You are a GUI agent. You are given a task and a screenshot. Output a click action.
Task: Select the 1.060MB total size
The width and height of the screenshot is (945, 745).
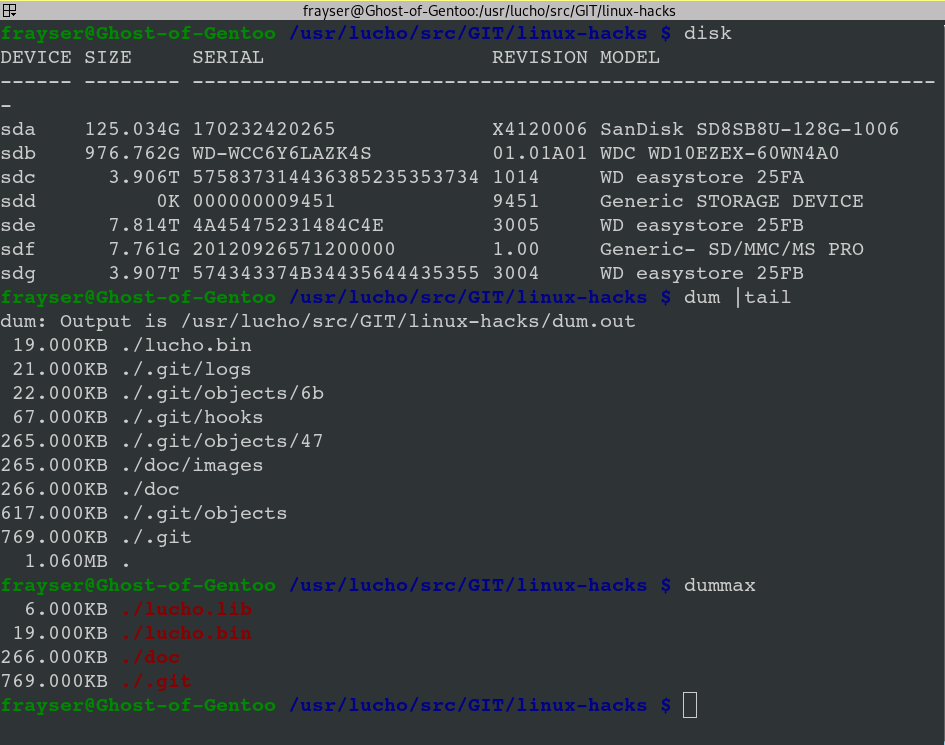[66, 561]
